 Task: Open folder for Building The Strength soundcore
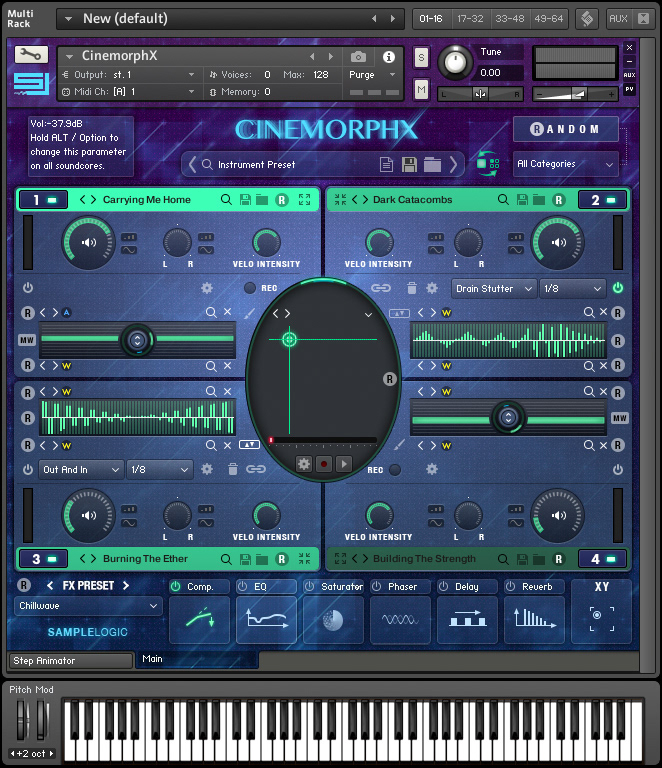click(x=539, y=559)
